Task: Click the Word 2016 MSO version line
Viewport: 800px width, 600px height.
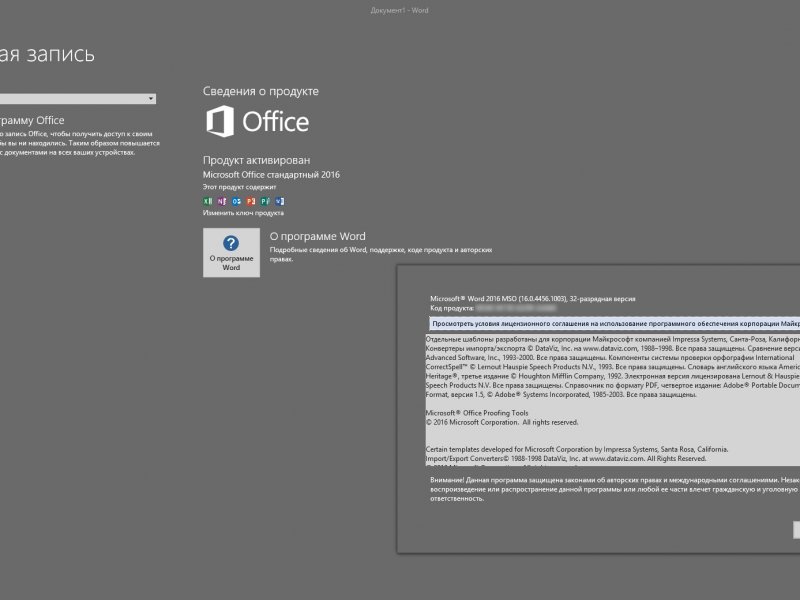Action: (x=533, y=298)
